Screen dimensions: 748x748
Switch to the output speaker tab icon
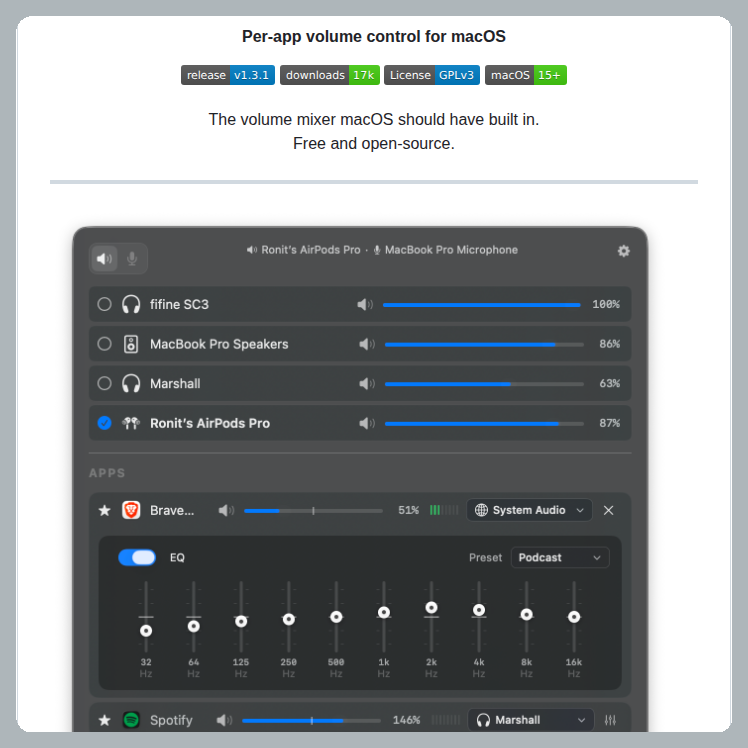pos(104,259)
